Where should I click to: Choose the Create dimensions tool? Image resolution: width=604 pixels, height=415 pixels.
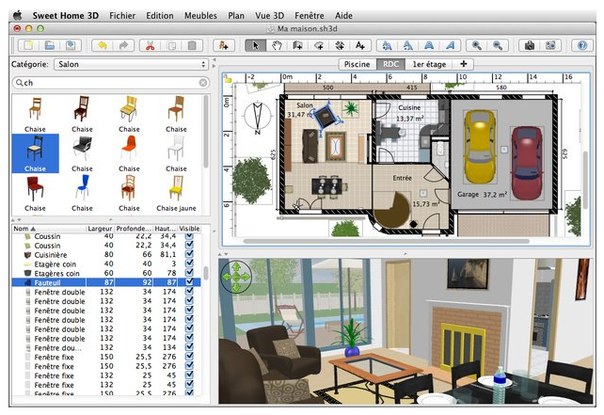point(339,45)
